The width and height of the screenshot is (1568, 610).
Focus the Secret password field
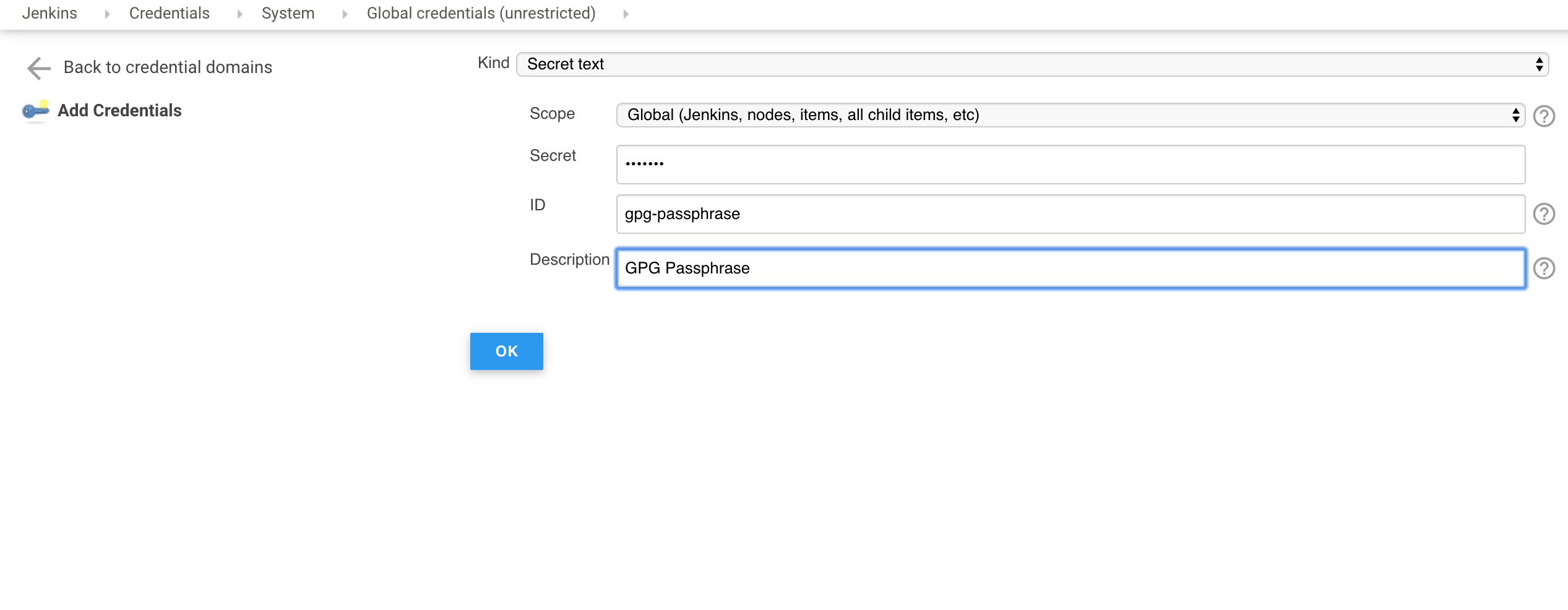(x=1070, y=165)
